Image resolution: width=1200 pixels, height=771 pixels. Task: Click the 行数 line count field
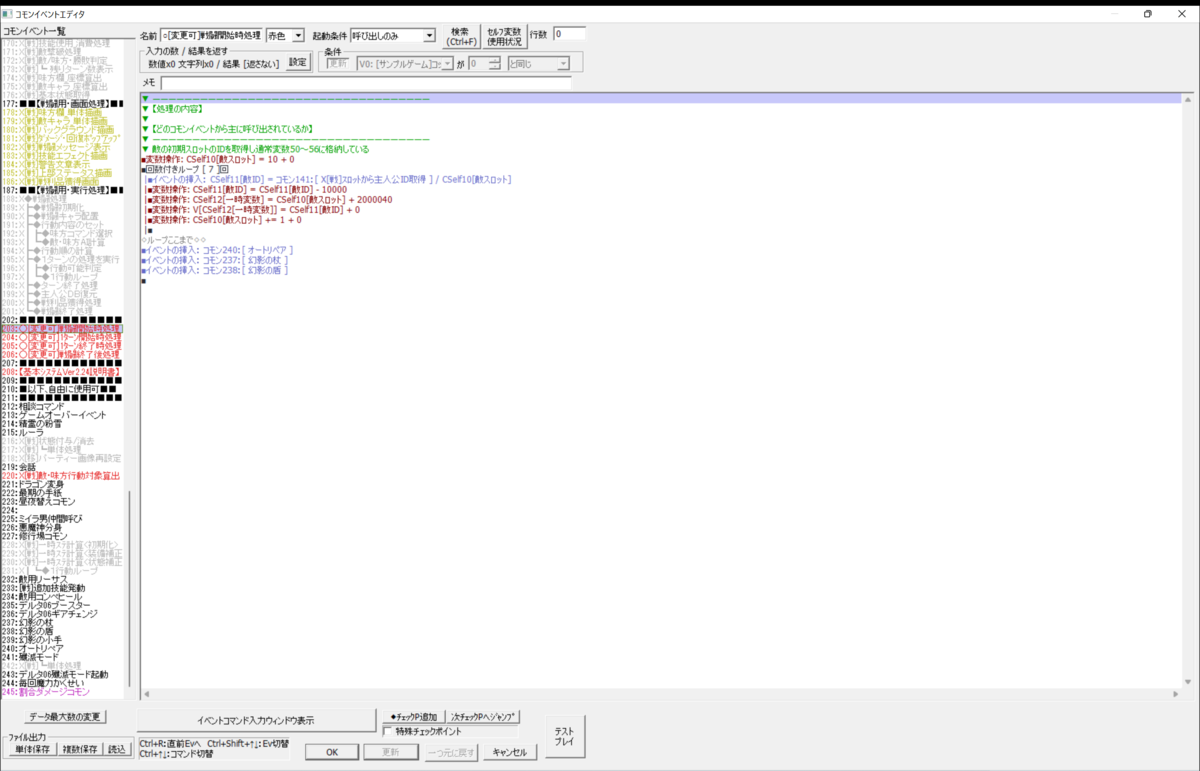click(568, 34)
